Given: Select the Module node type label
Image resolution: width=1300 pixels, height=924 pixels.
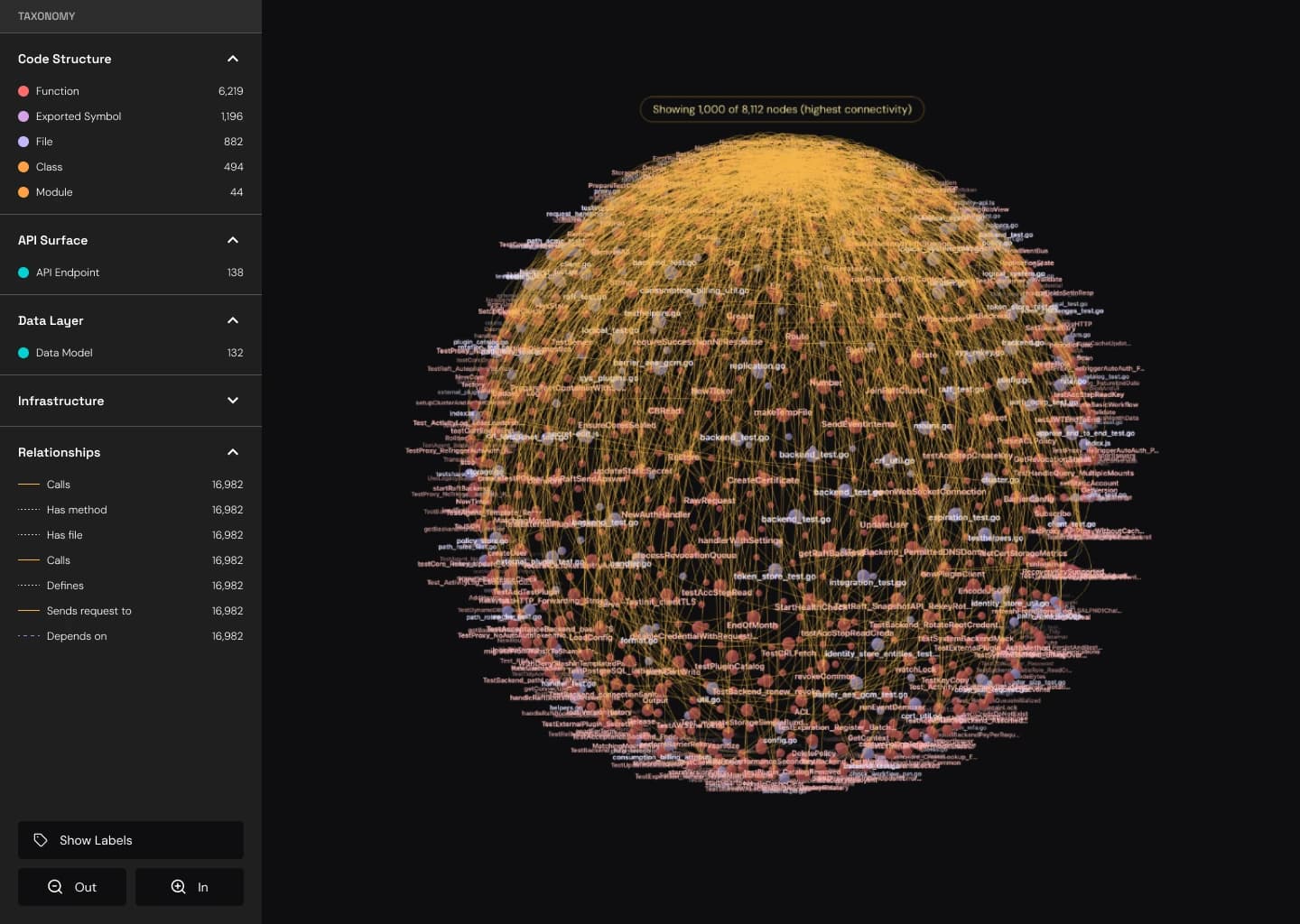Looking at the screenshot, I should coord(54,192).
